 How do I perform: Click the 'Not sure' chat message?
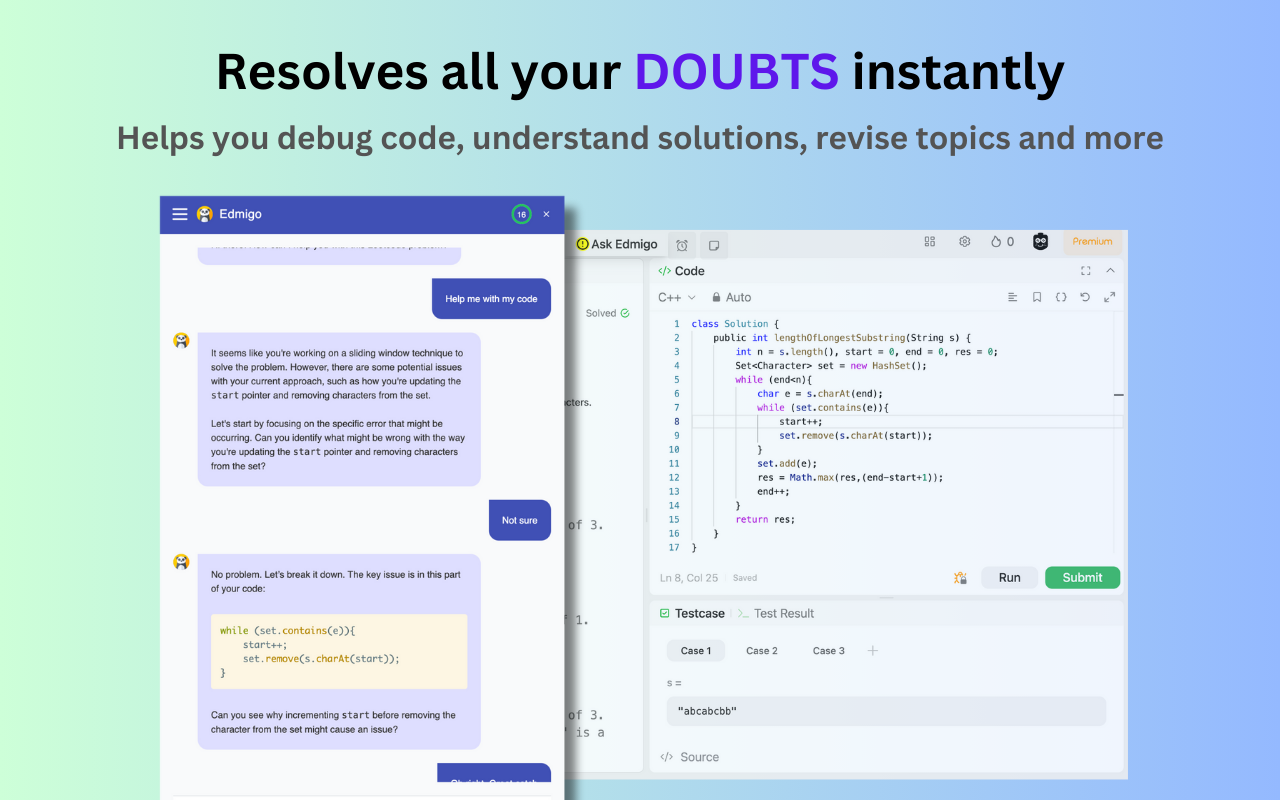519,520
